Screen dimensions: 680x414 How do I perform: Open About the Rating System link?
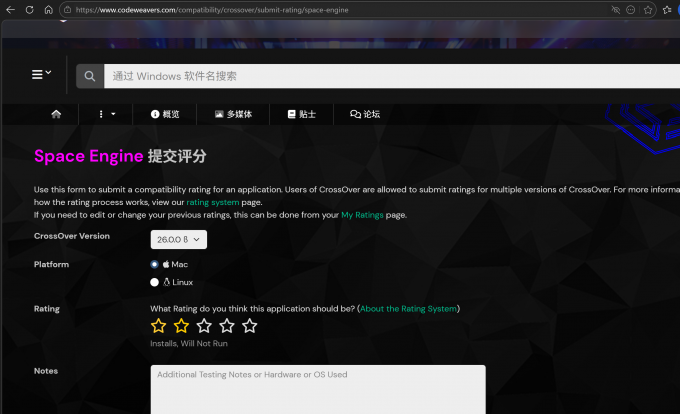tap(408, 309)
